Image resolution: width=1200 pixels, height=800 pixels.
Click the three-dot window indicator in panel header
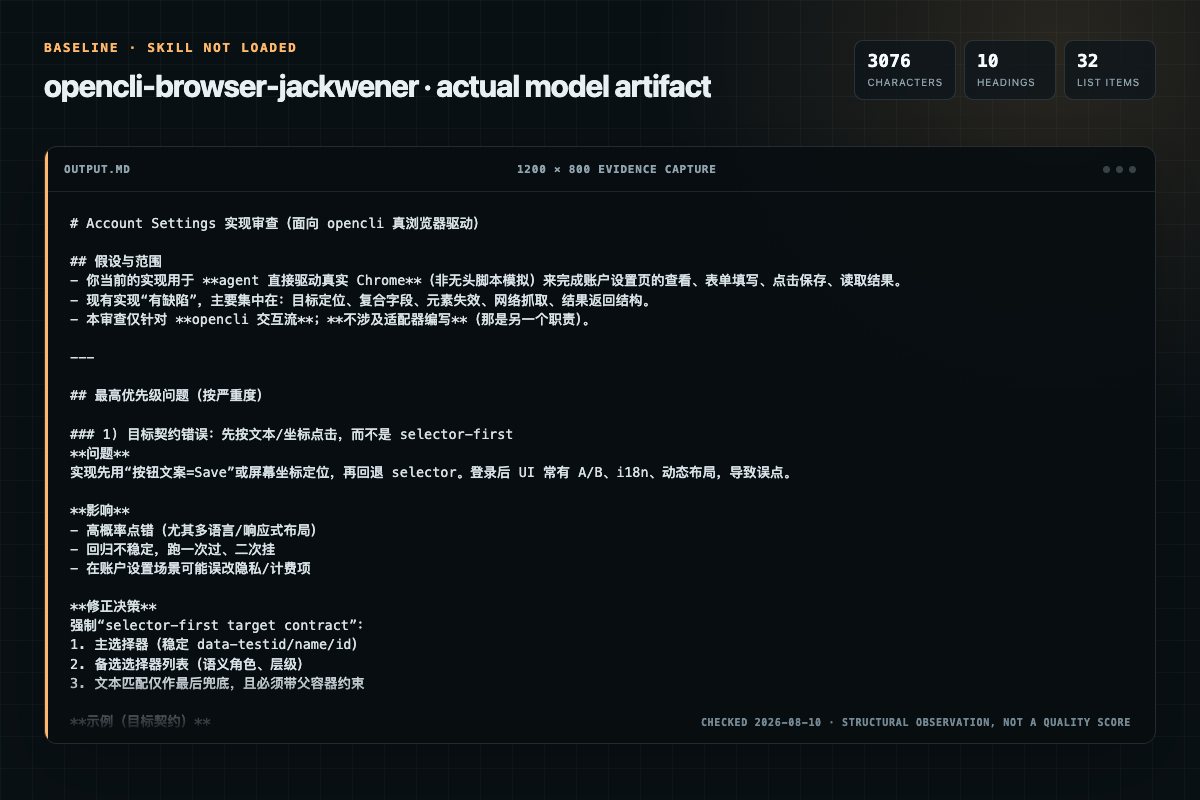1119,169
